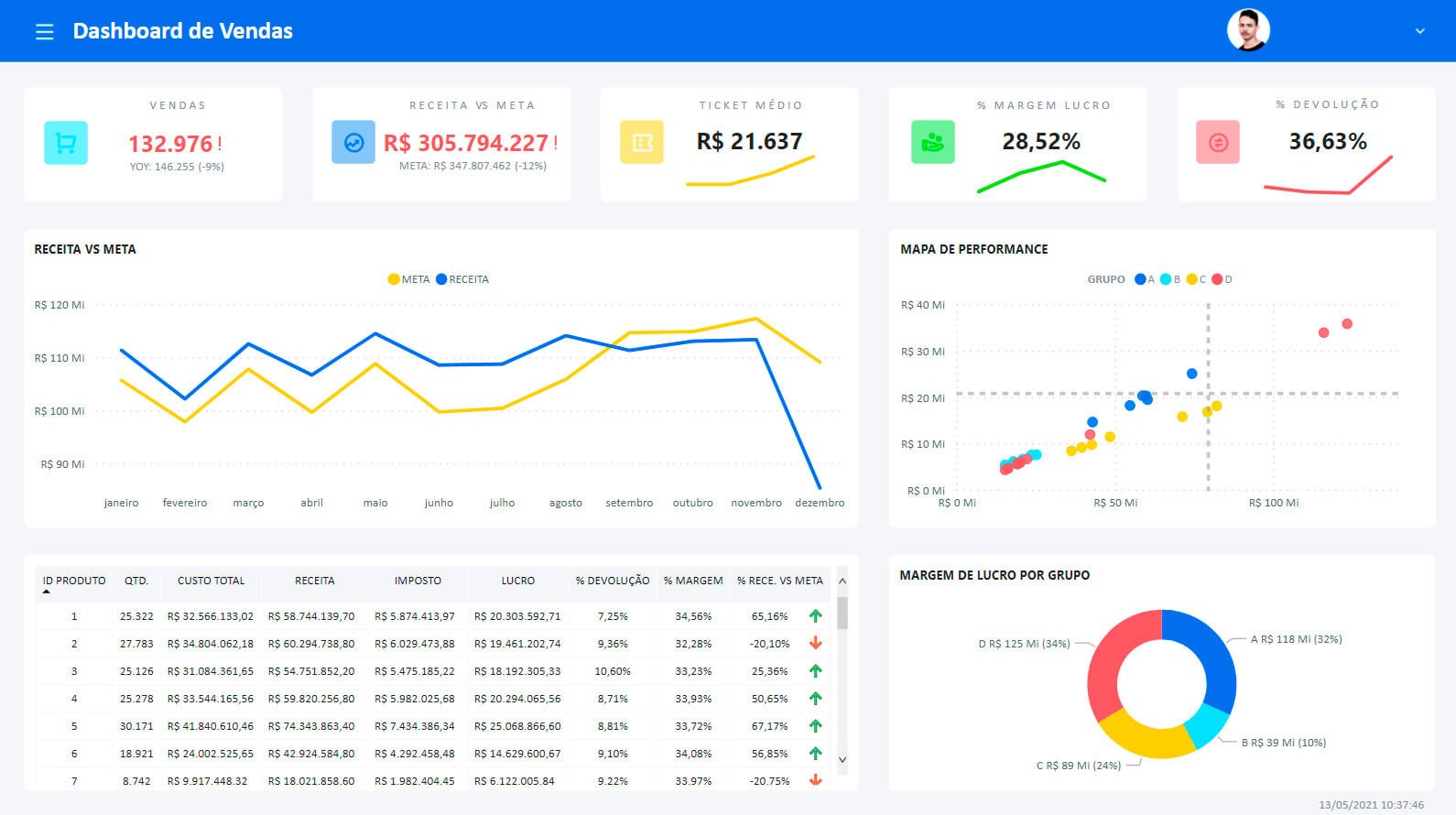Expand the profile dropdown chevron
The height and width of the screenshot is (815, 1456).
tap(1420, 31)
